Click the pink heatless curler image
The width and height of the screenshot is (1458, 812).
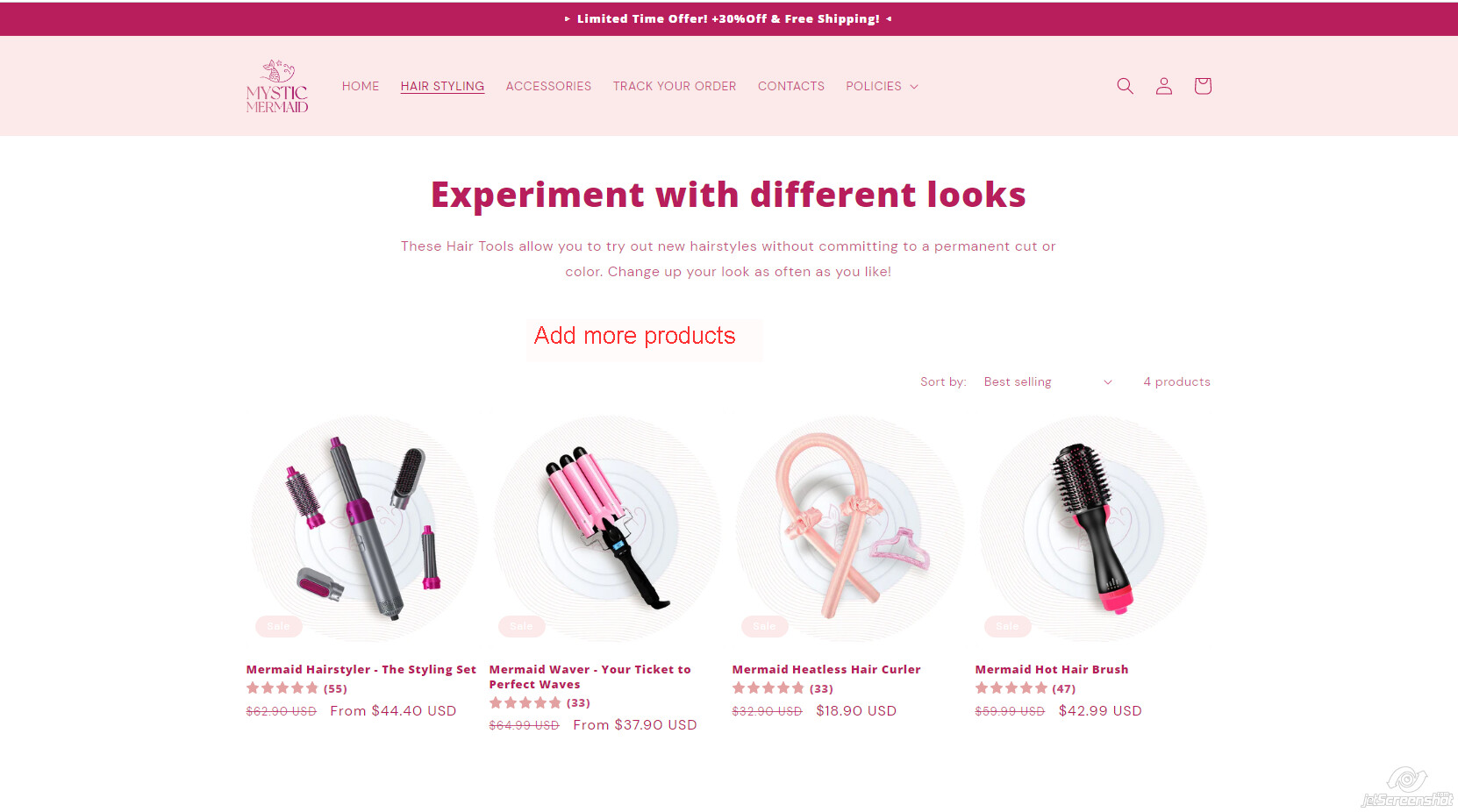click(850, 529)
